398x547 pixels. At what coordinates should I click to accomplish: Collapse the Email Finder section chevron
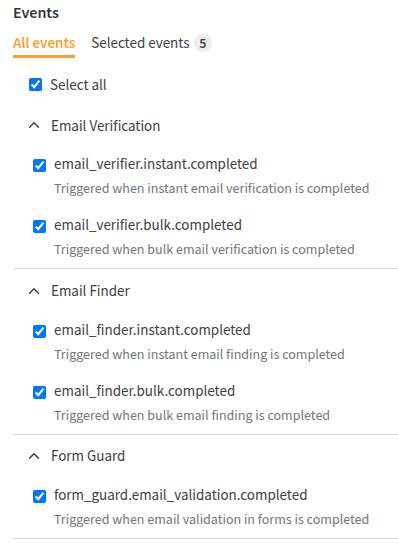[34, 291]
